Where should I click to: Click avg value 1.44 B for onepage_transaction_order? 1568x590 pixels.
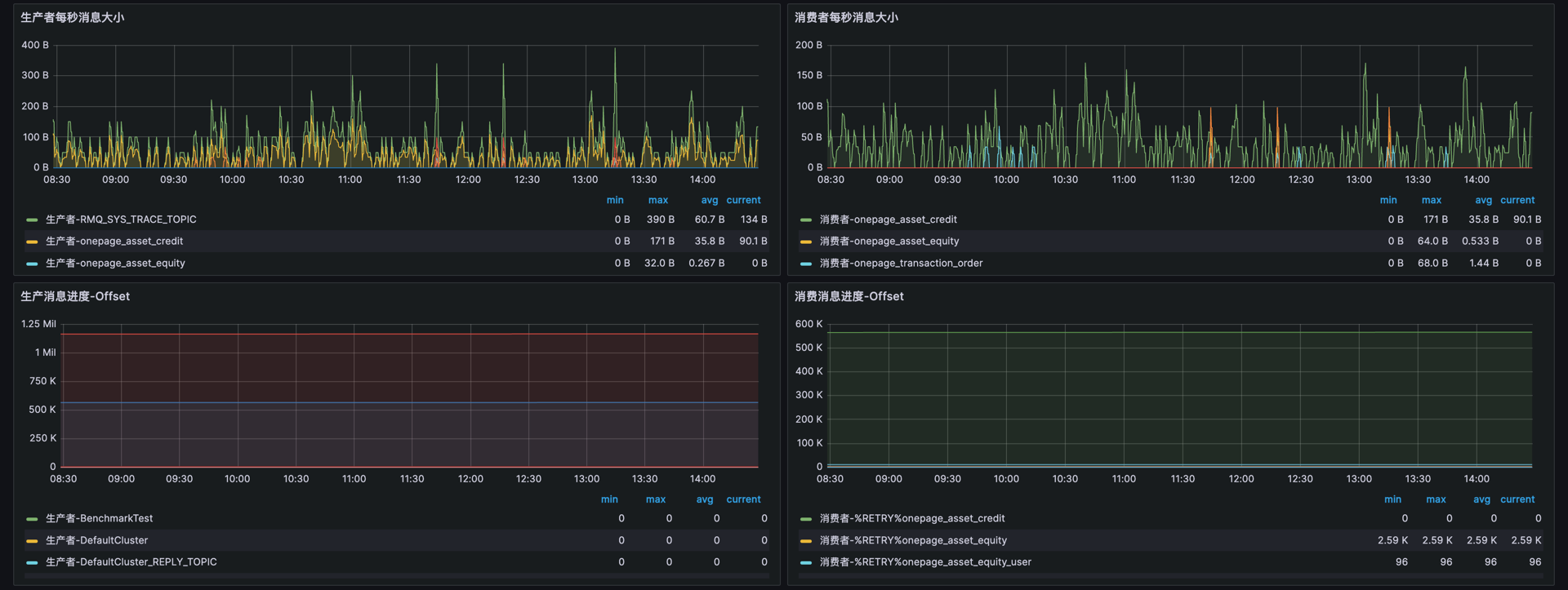tap(1484, 263)
